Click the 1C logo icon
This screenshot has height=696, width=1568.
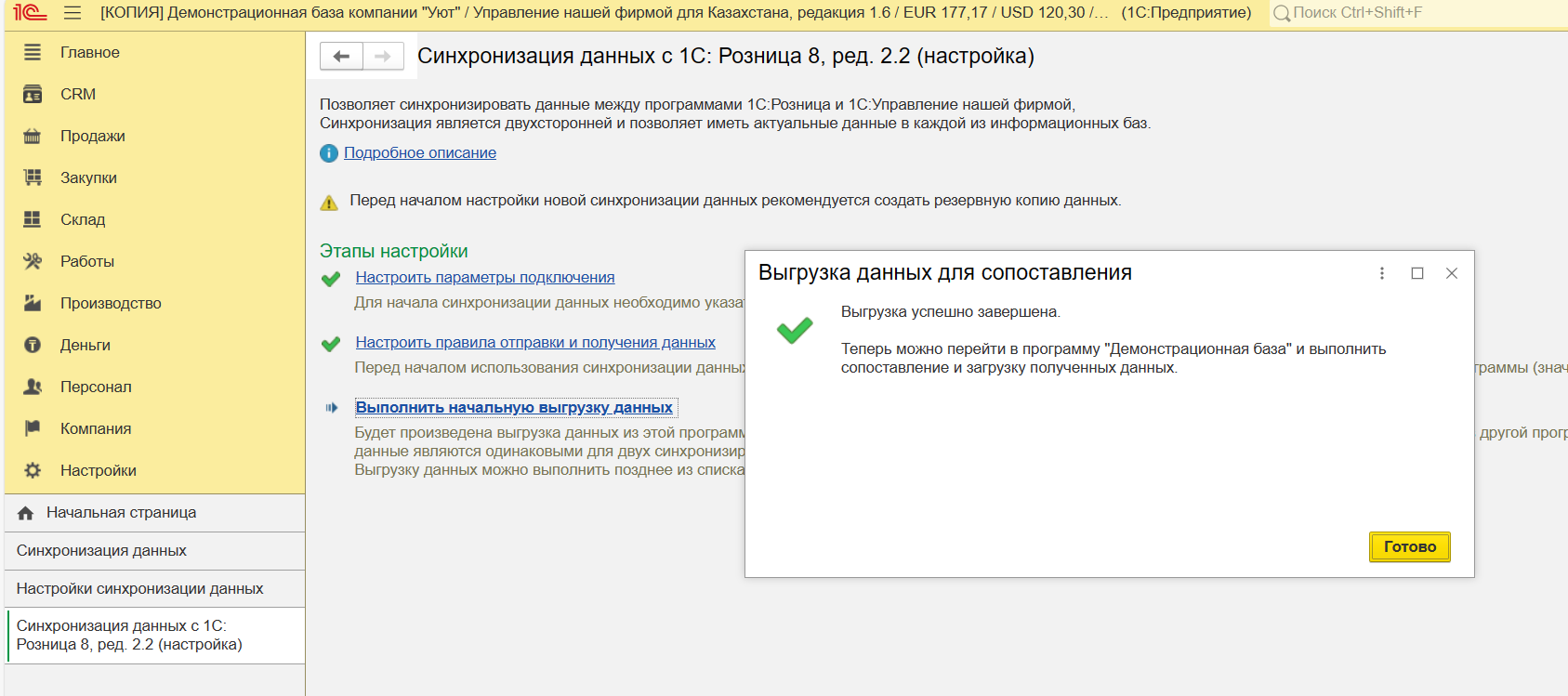30,13
